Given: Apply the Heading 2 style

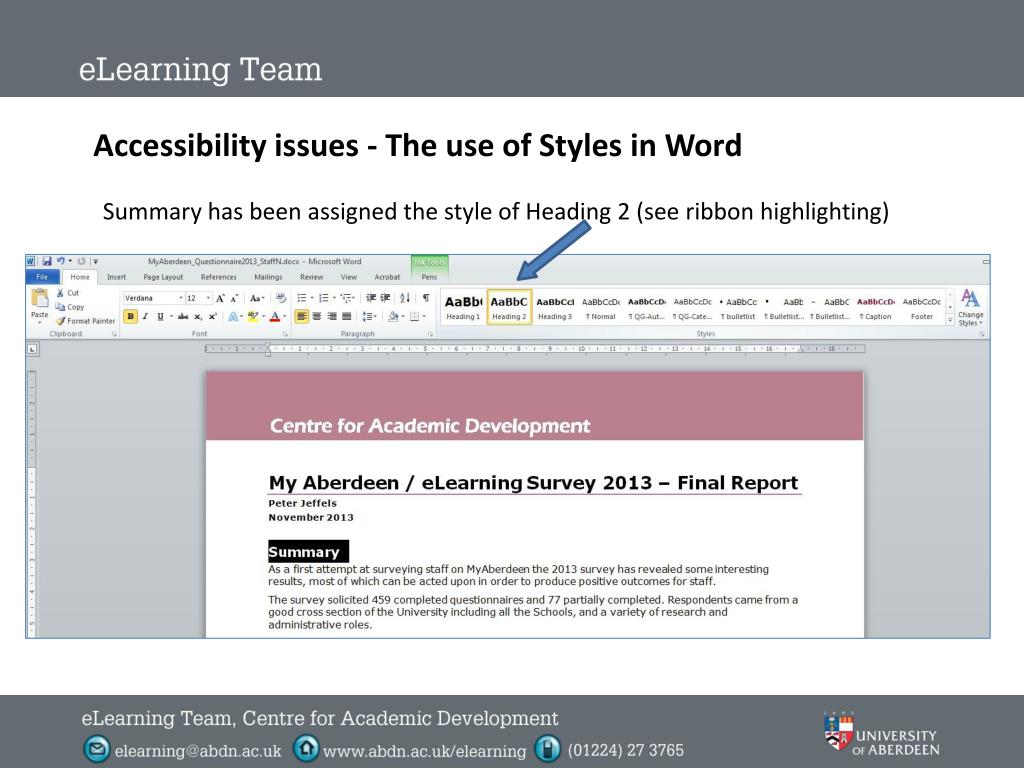Looking at the screenshot, I should click(509, 308).
